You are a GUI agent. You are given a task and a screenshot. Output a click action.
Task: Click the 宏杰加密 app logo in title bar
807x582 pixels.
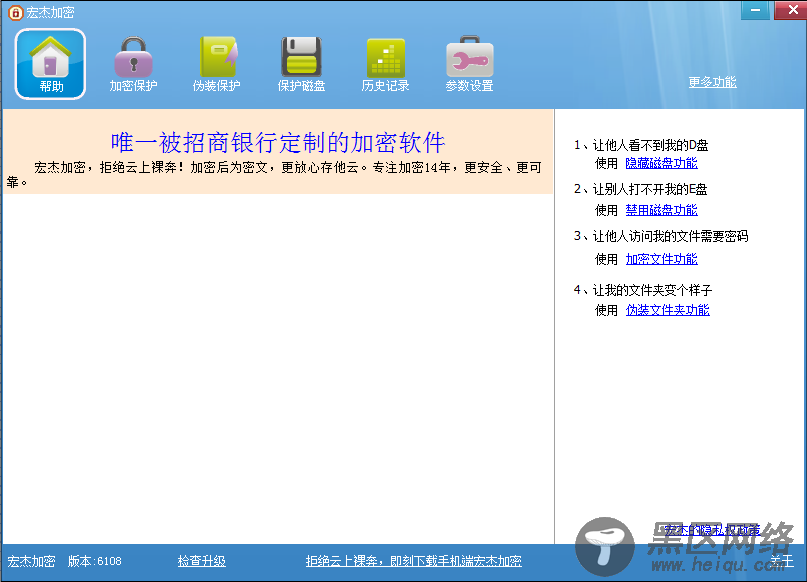coord(15,12)
